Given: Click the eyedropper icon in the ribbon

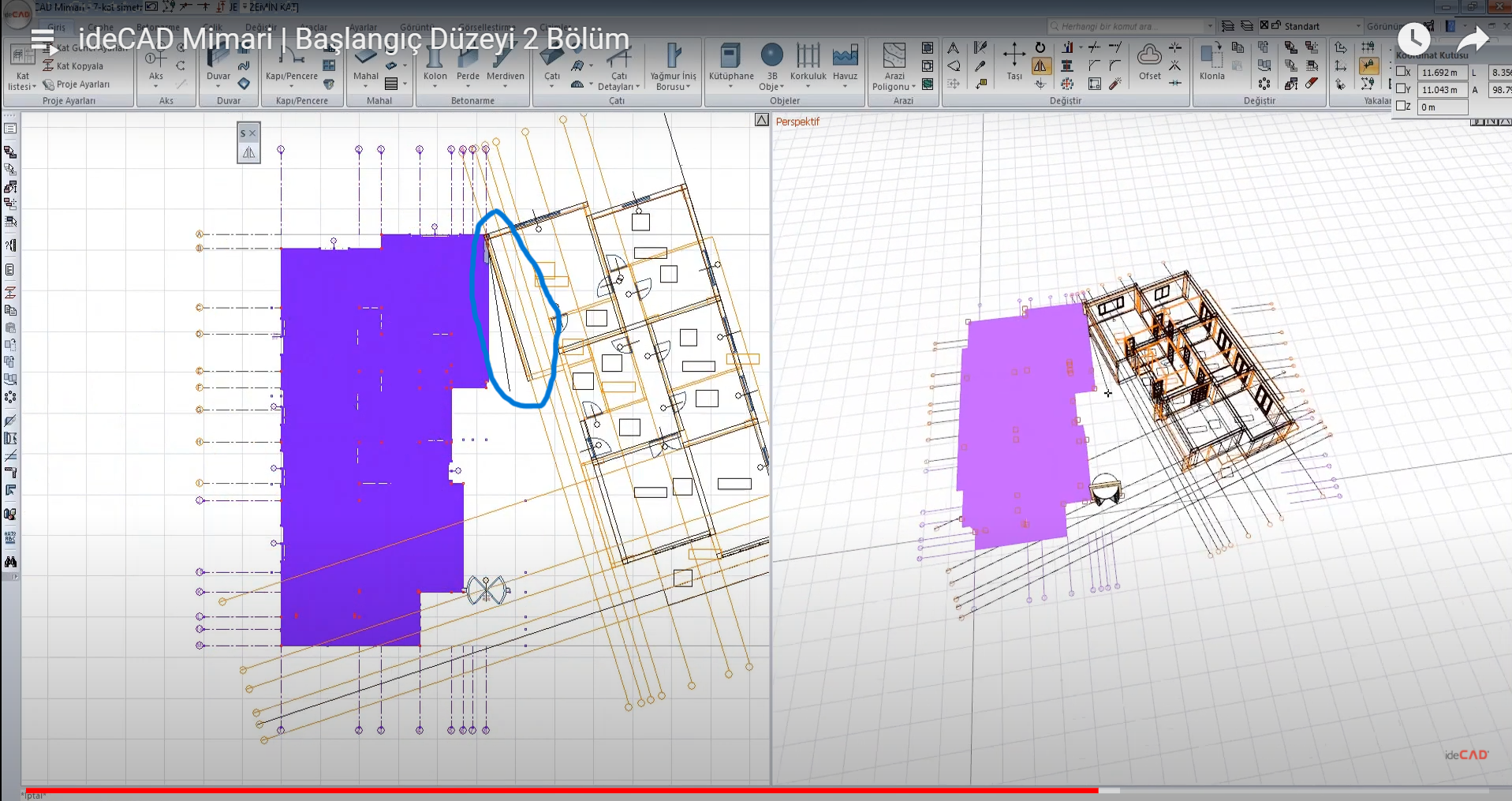Looking at the screenshot, I should click(980, 66).
